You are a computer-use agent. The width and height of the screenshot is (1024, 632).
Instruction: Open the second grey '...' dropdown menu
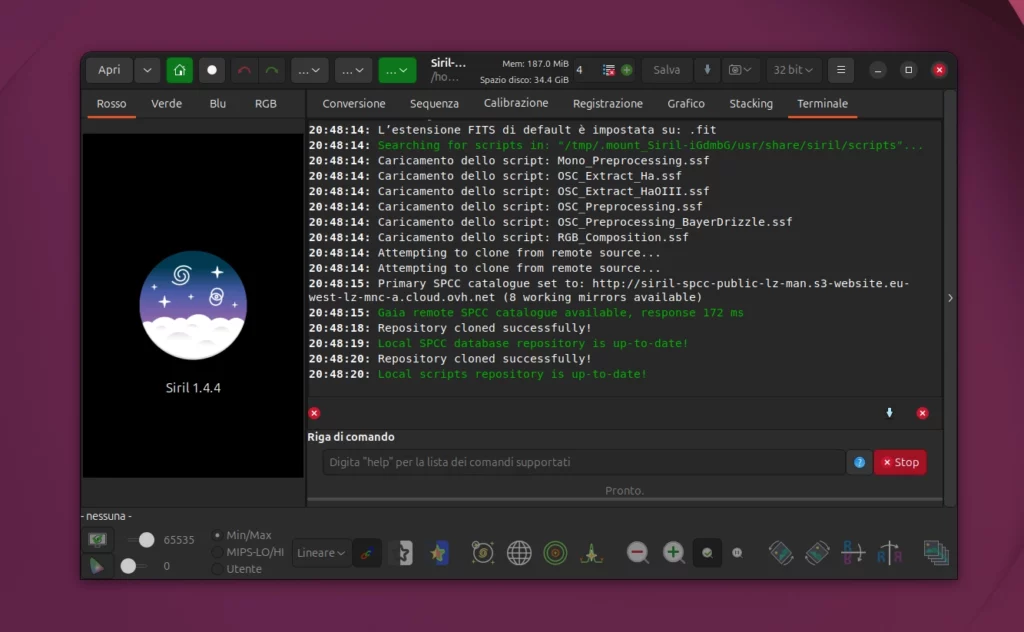(353, 70)
